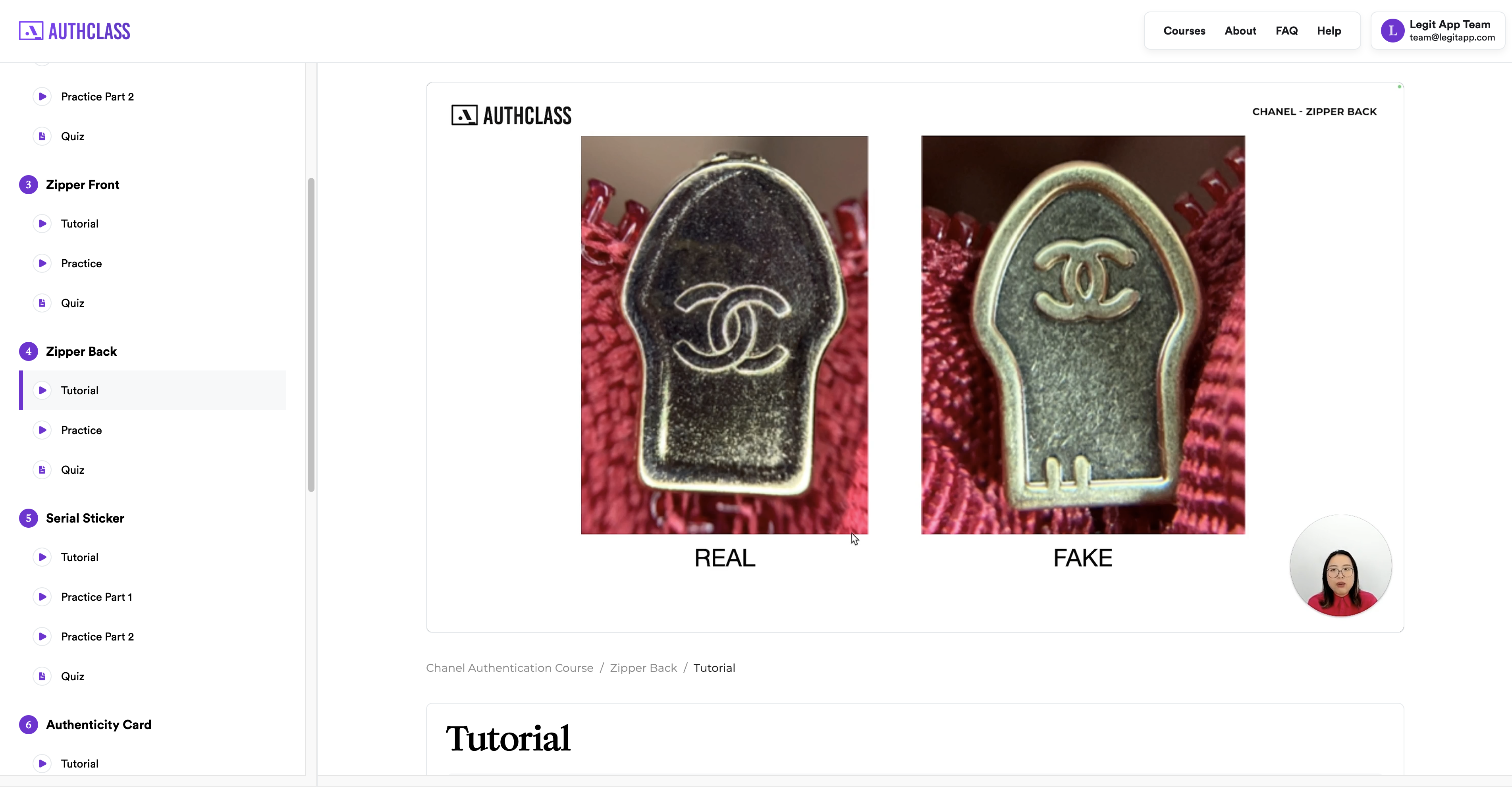
Task: Click the document icon beside Serial Sticker Quiz
Action: (42, 676)
